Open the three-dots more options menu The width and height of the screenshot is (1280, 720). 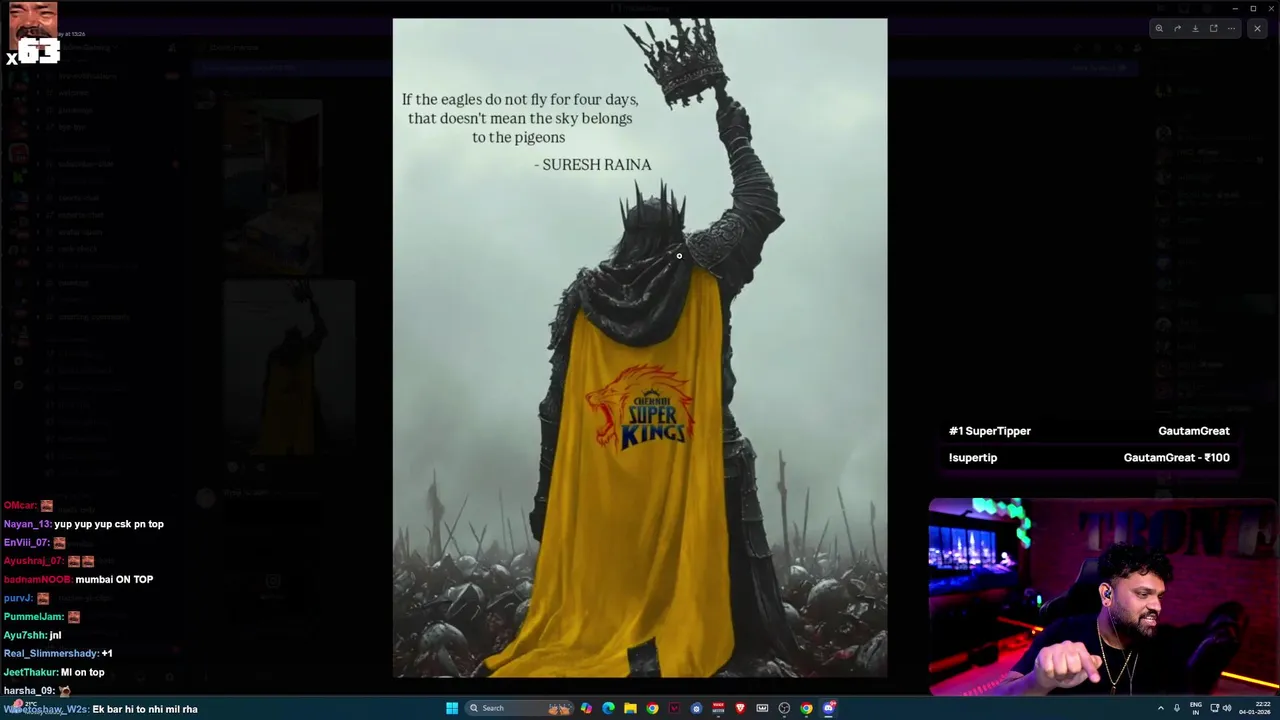1231,28
